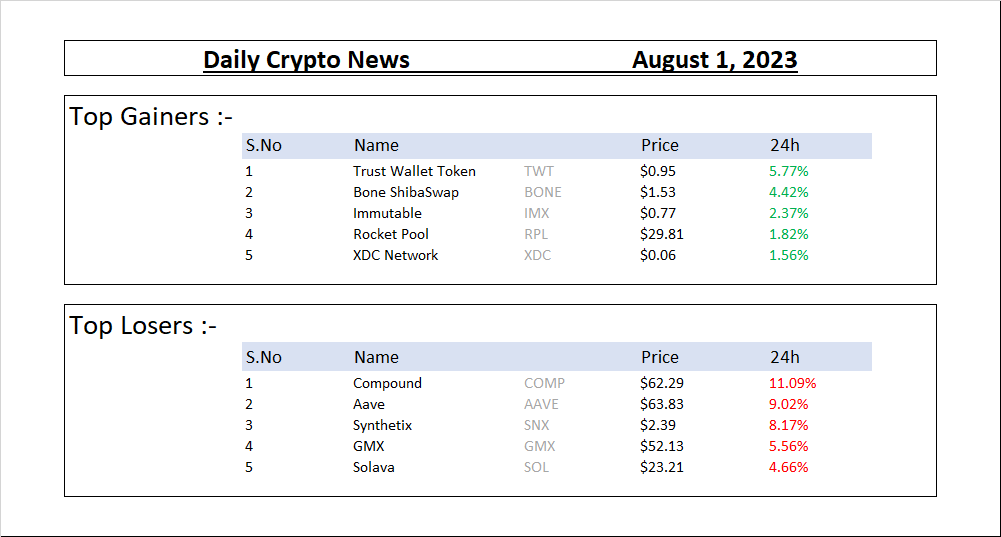1001x537 pixels.
Task: Select Synthetix's 8.17% loss value
Action: coord(788,425)
